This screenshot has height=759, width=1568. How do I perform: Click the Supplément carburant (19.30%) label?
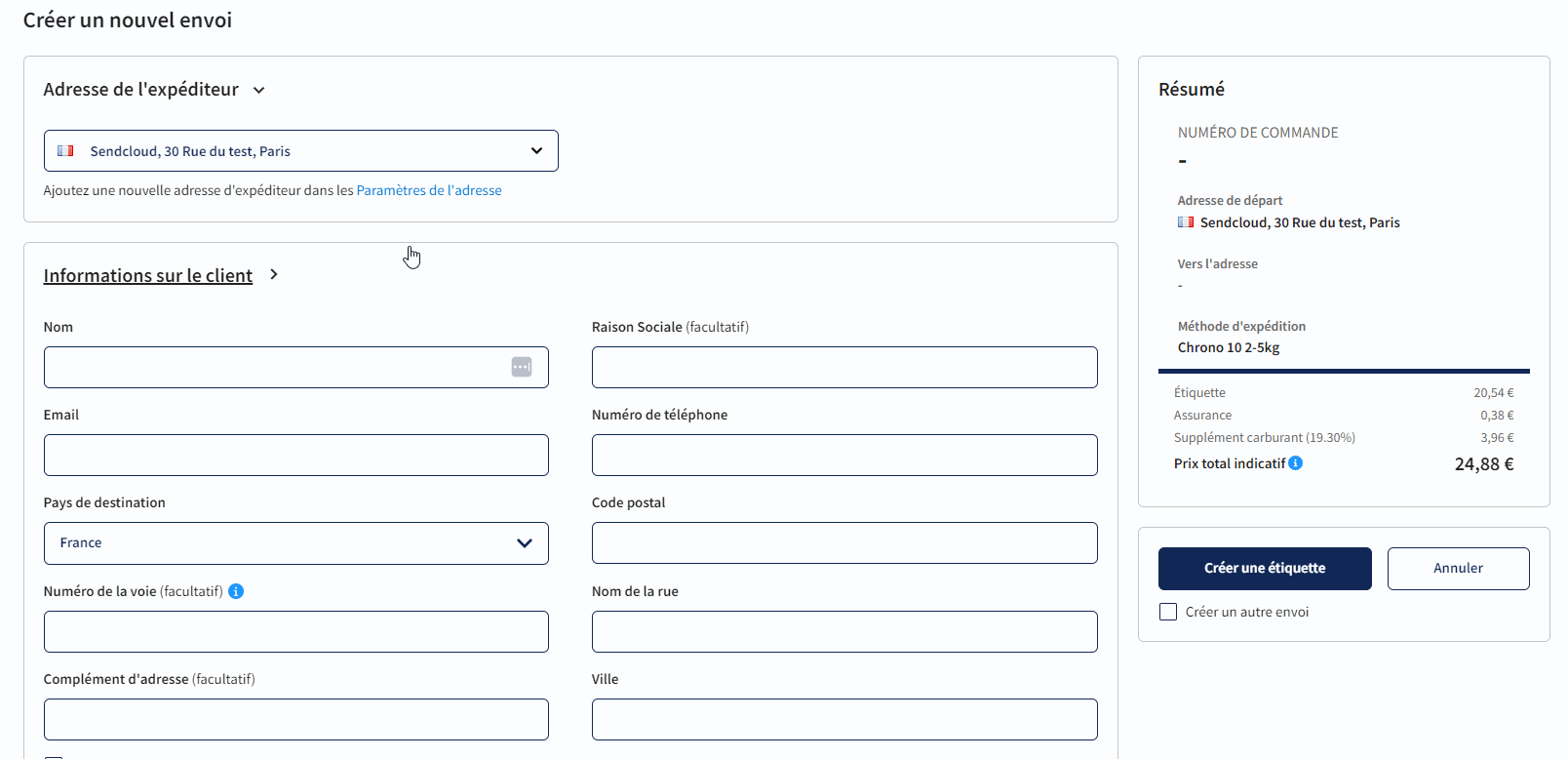(x=1265, y=438)
